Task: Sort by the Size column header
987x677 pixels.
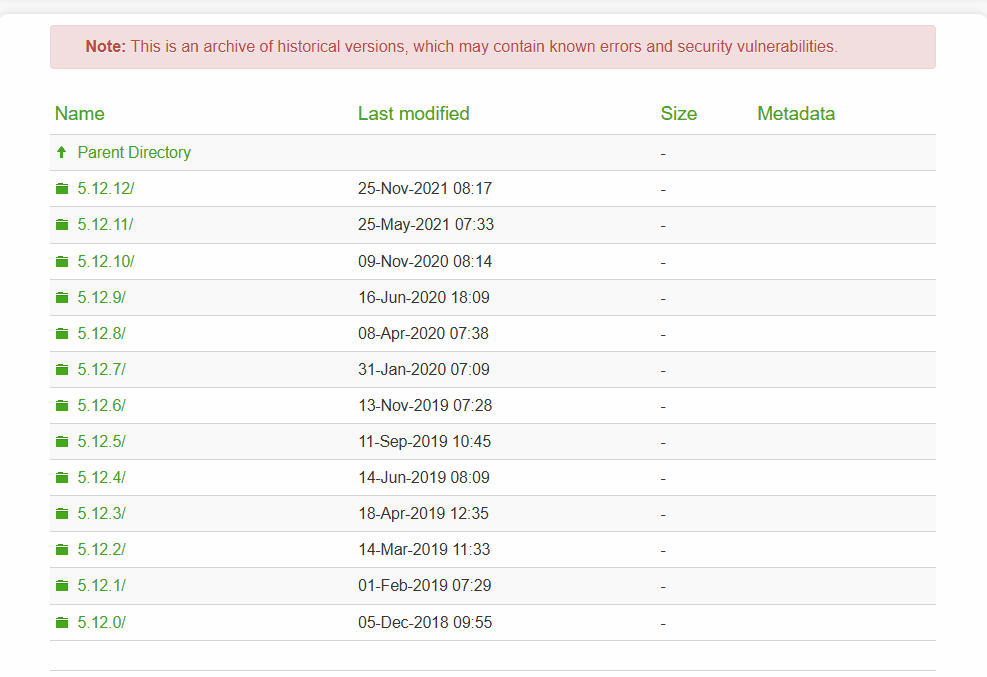Action: pos(679,114)
